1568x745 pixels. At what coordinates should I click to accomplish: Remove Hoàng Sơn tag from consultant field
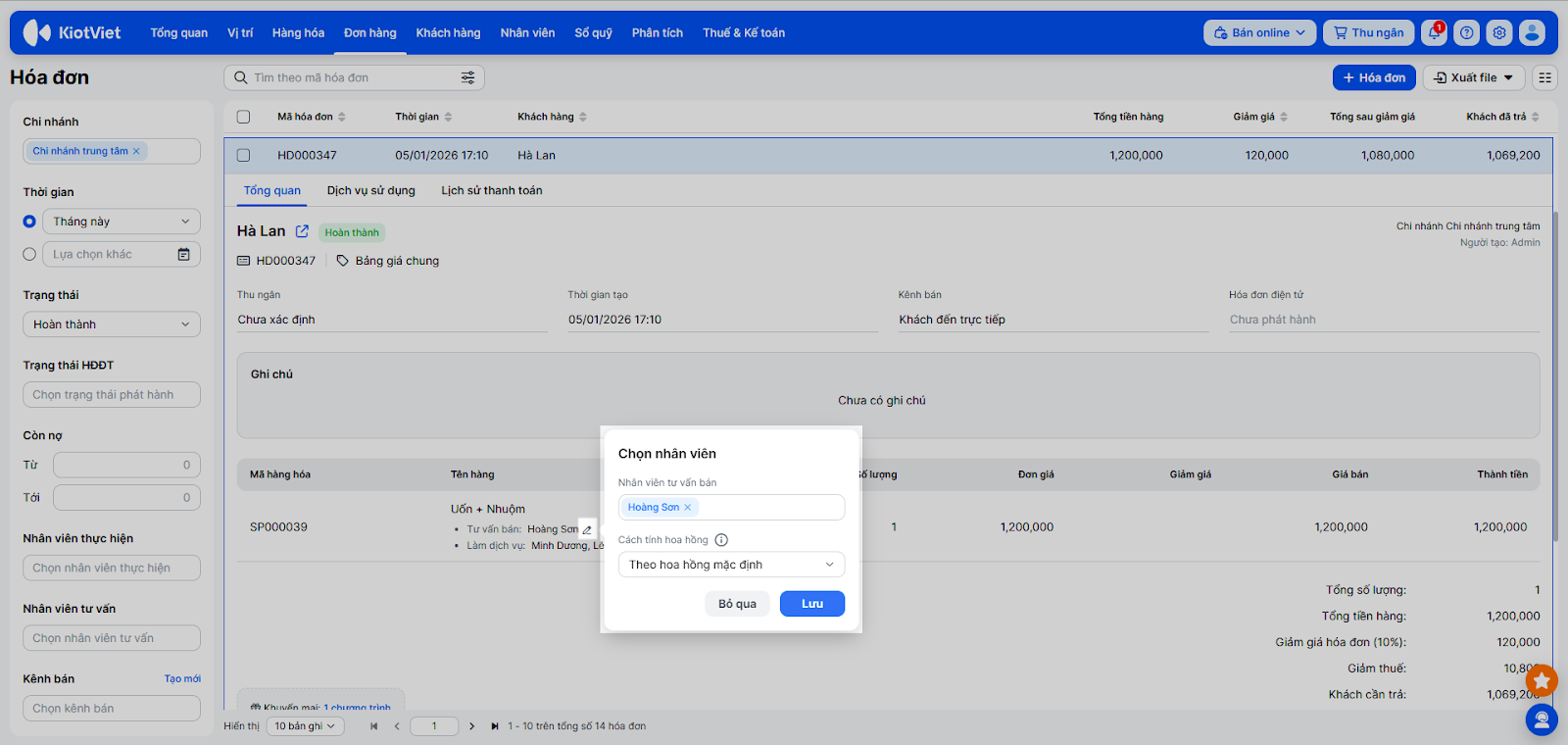pos(688,508)
